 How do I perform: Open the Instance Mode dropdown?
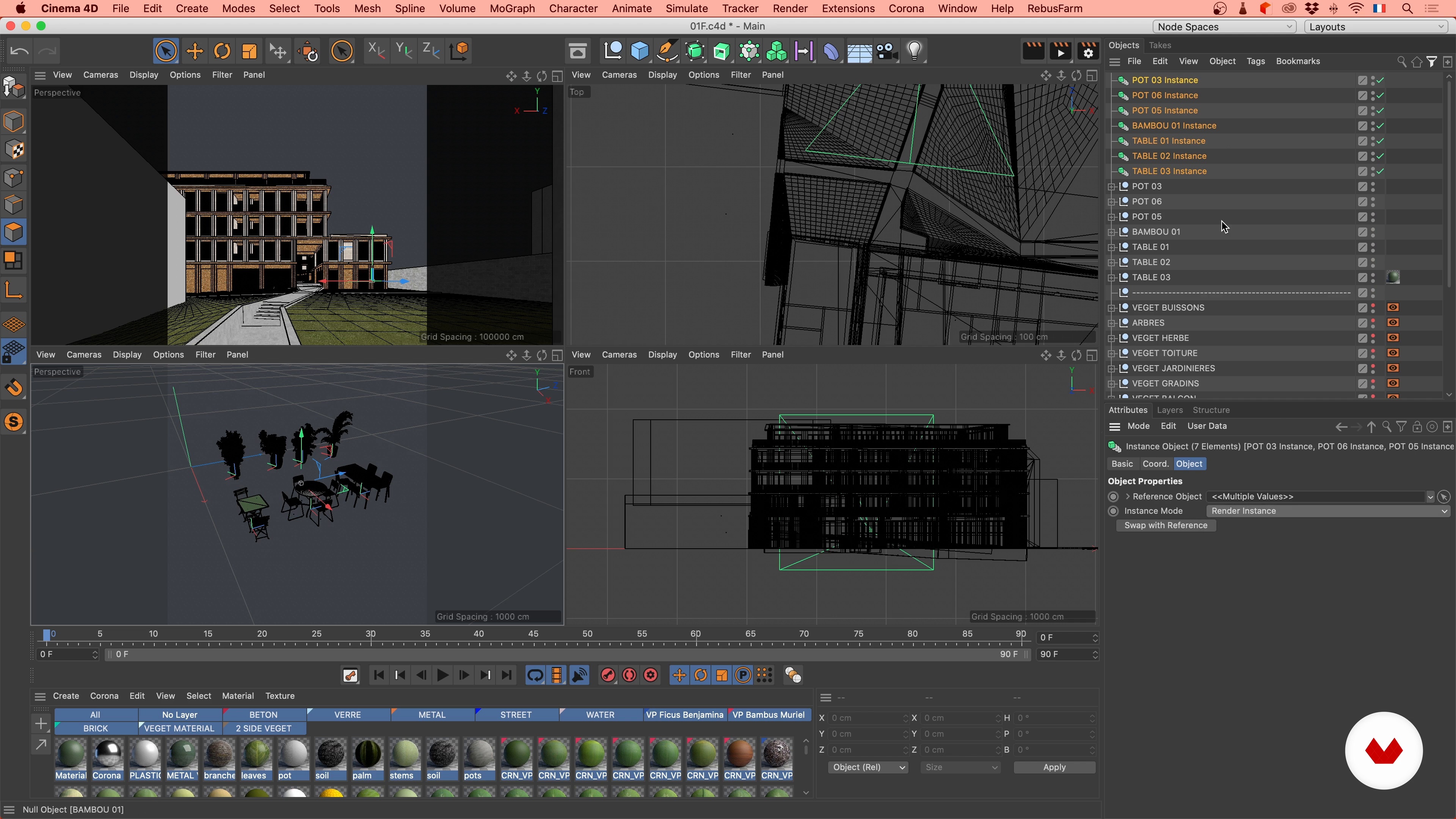pyautogui.click(x=1328, y=511)
